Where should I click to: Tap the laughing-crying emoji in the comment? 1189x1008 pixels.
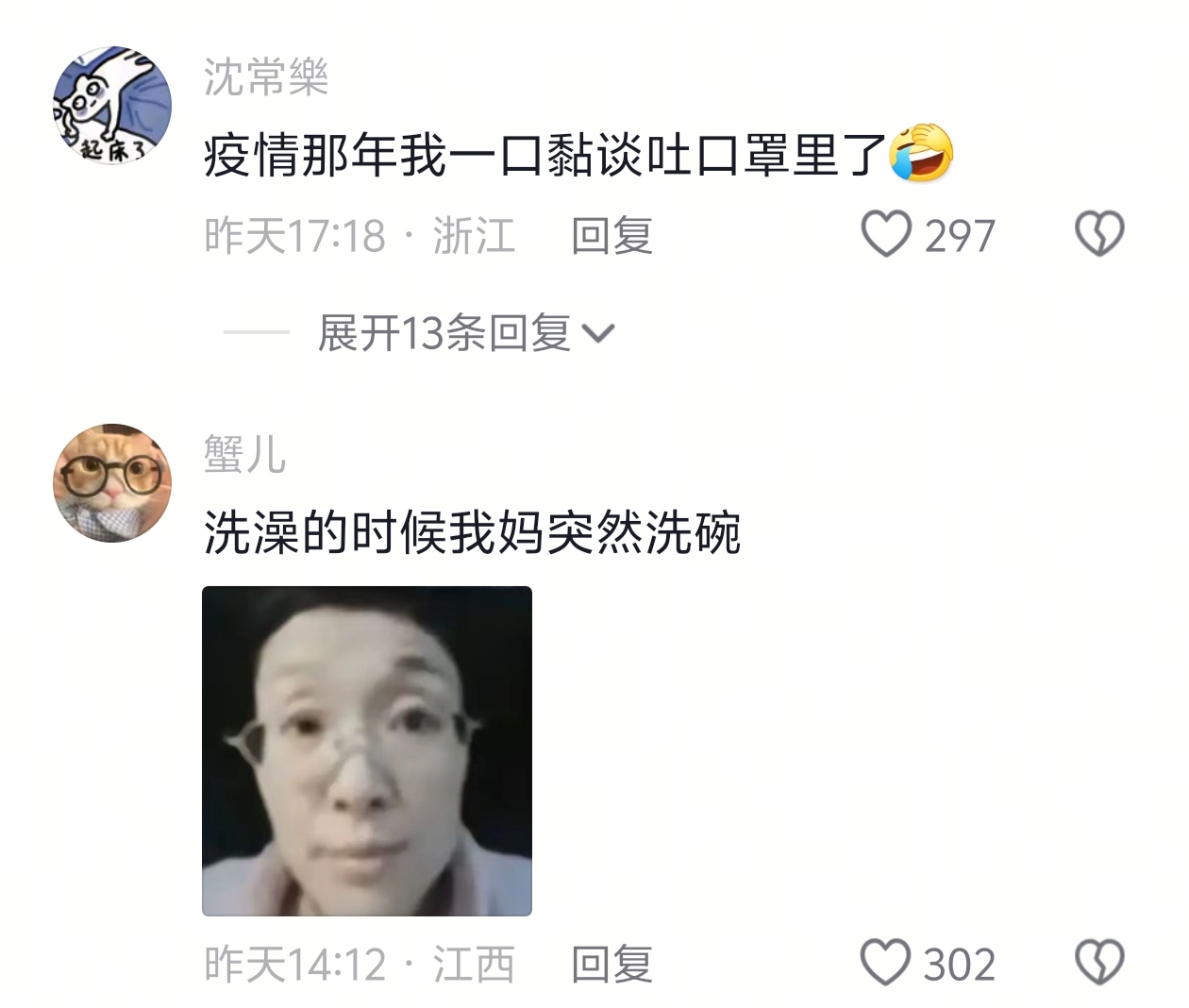tap(922, 153)
